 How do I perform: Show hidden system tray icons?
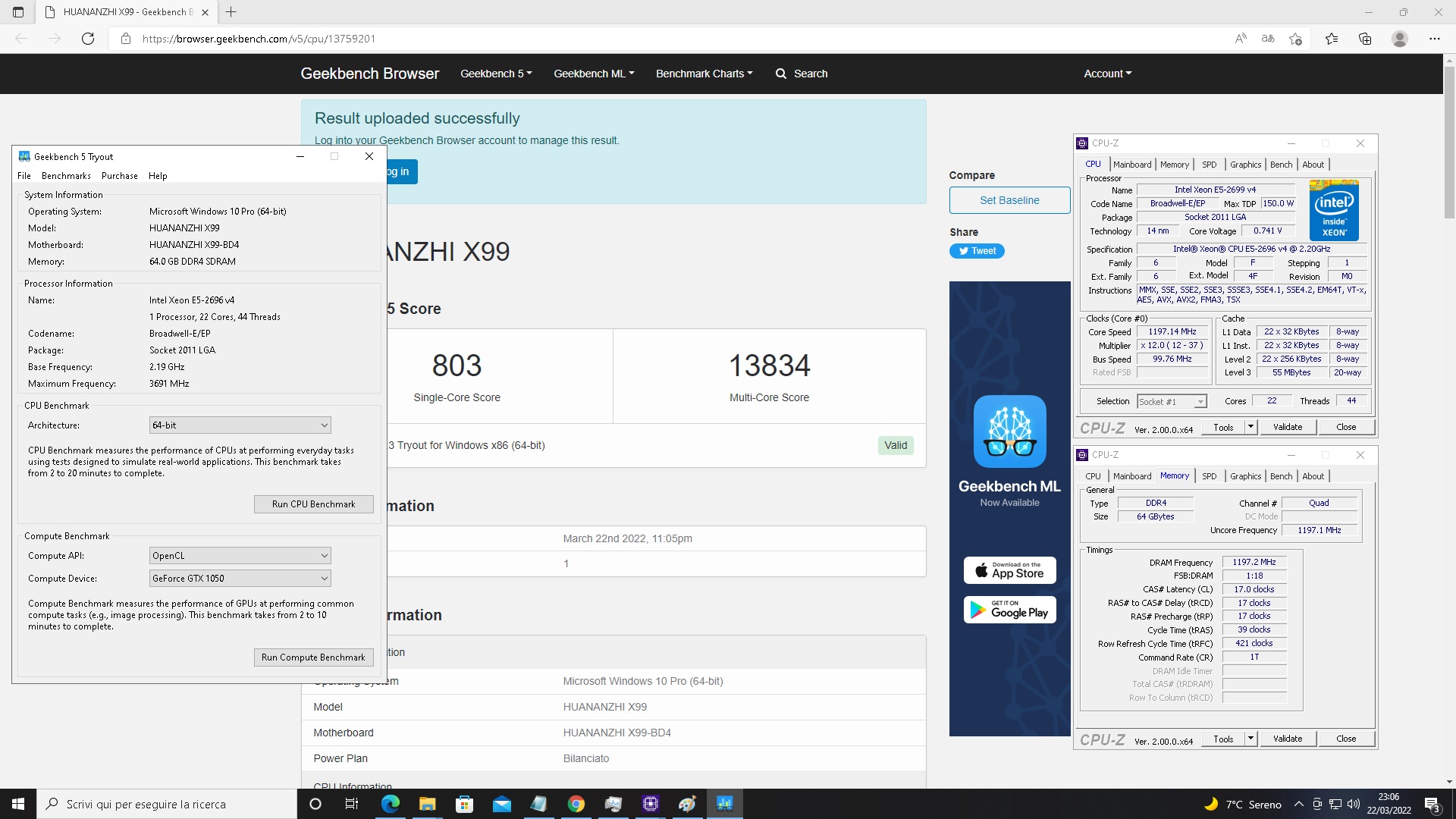1298,804
